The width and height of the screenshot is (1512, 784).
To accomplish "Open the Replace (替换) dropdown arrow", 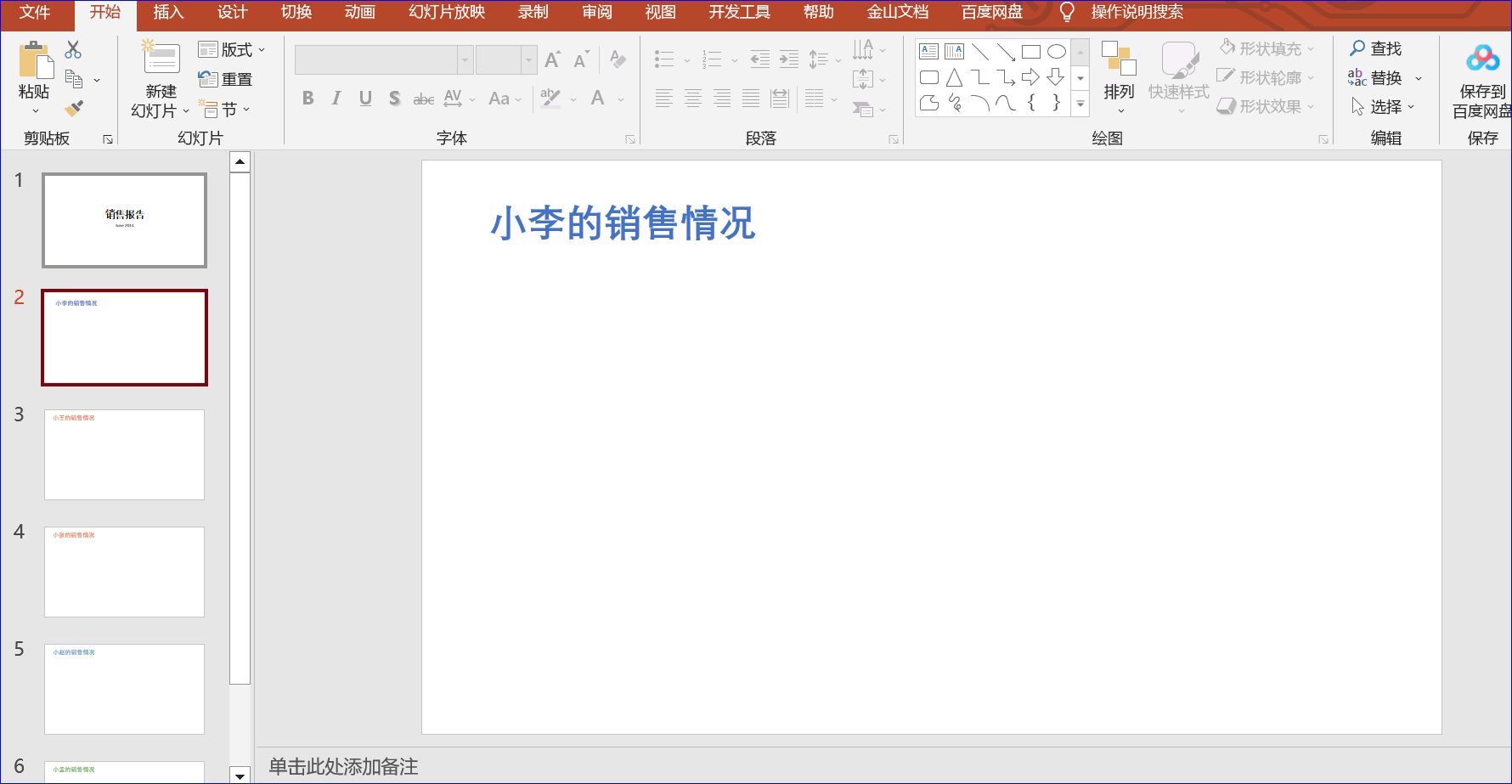I will 1419,78.
